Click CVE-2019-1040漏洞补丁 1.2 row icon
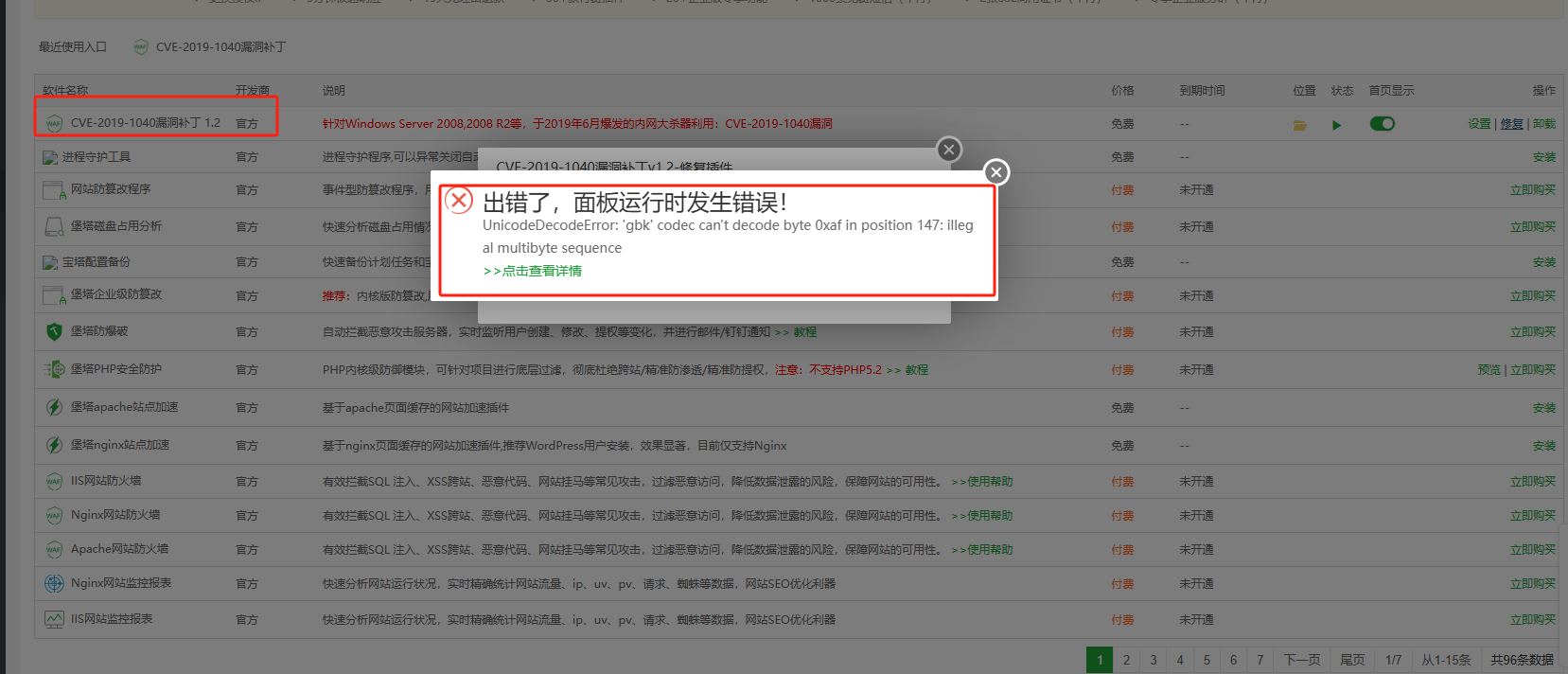Screen dimensions: 1568x674 click(x=54, y=123)
